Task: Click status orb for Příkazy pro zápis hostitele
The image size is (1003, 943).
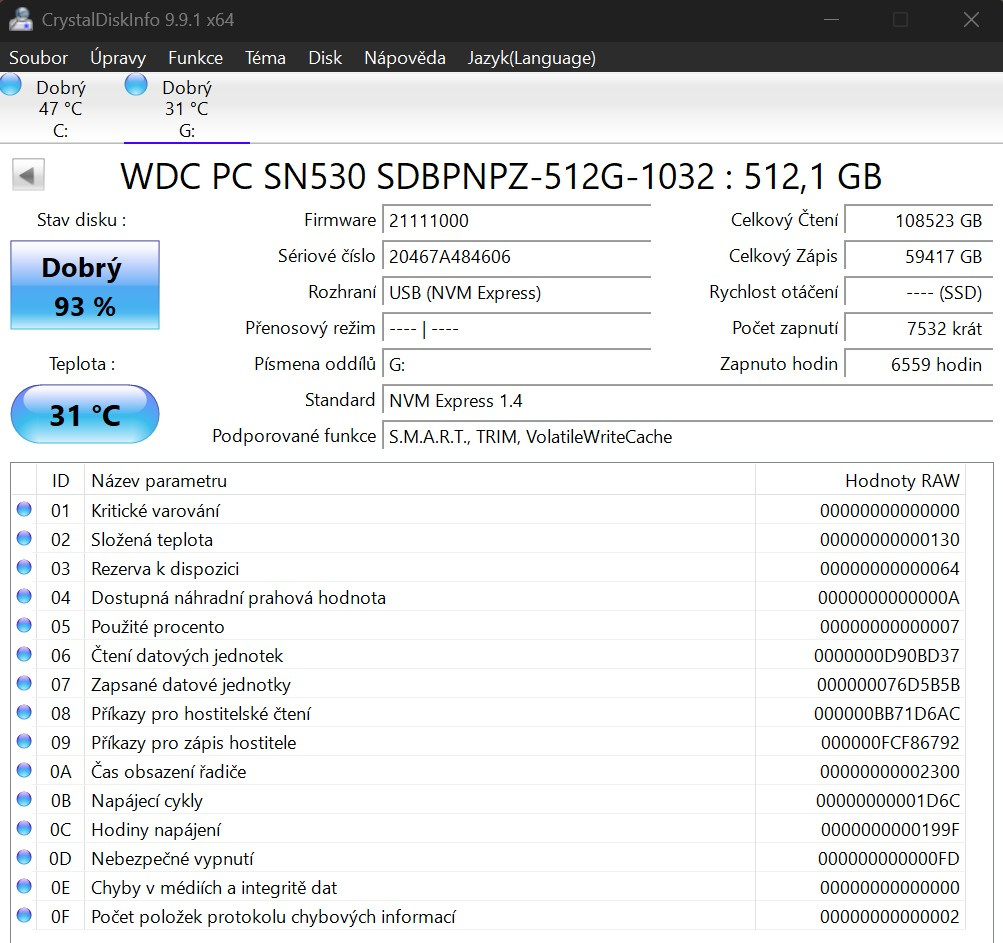Action: click(24, 741)
